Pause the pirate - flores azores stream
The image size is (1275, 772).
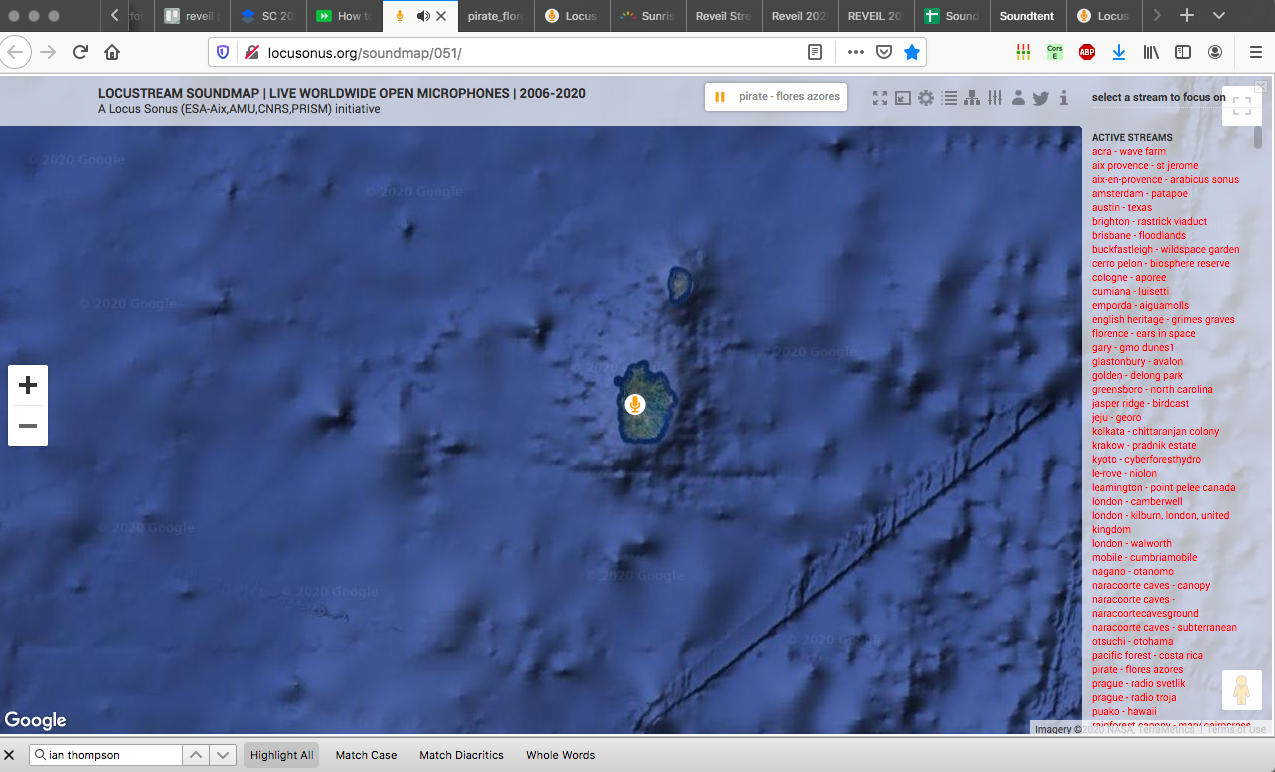720,97
